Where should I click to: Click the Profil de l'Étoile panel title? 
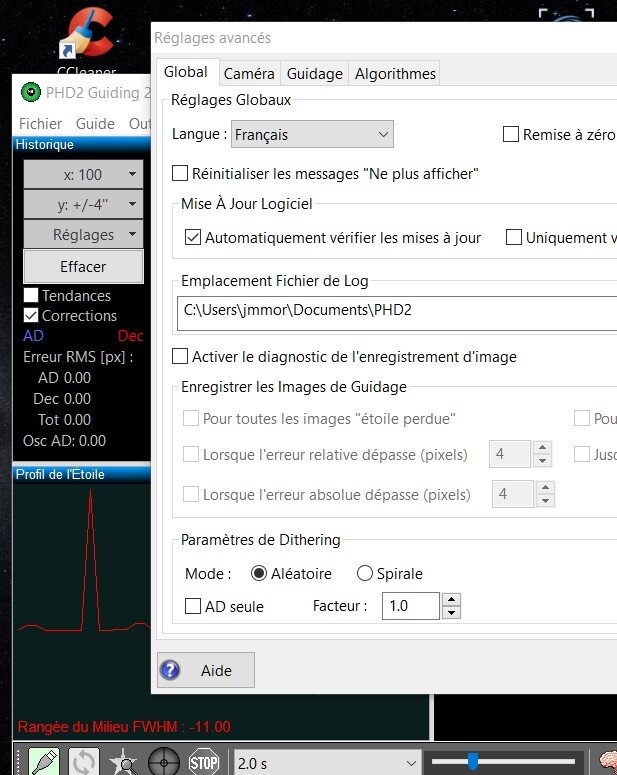pyautogui.click(x=82, y=474)
